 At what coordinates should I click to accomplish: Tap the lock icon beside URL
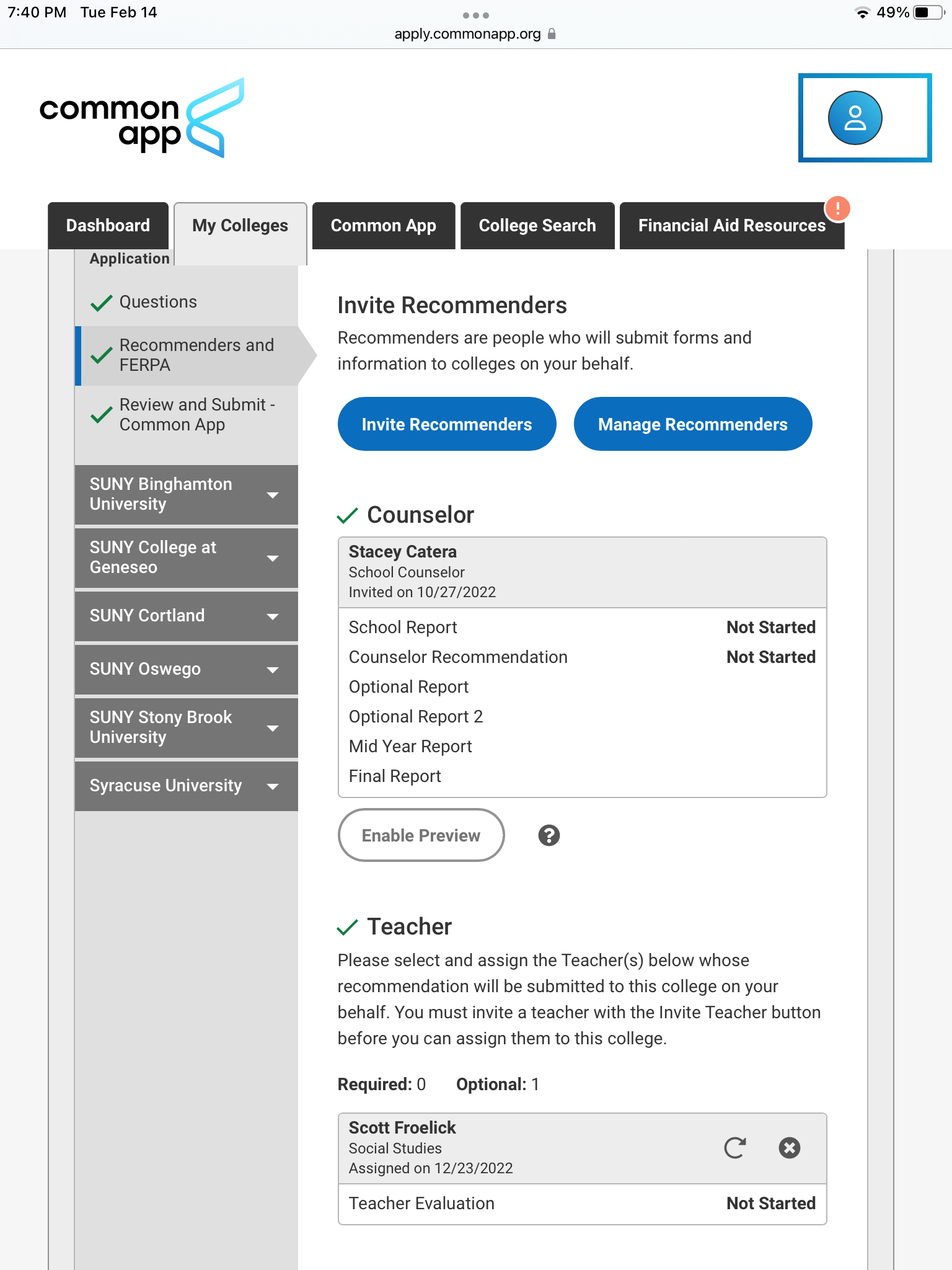click(x=552, y=34)
